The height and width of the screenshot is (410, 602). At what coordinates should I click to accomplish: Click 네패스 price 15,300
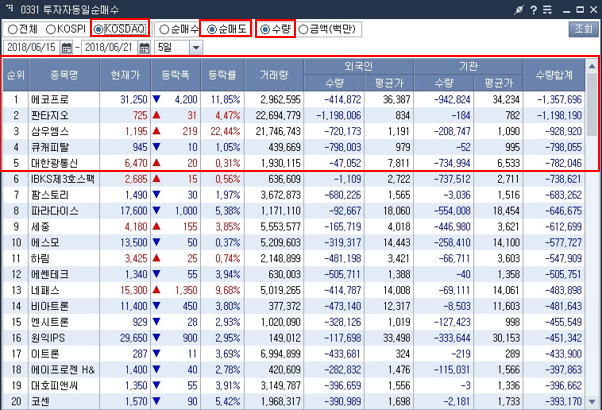tap(134, 290)
